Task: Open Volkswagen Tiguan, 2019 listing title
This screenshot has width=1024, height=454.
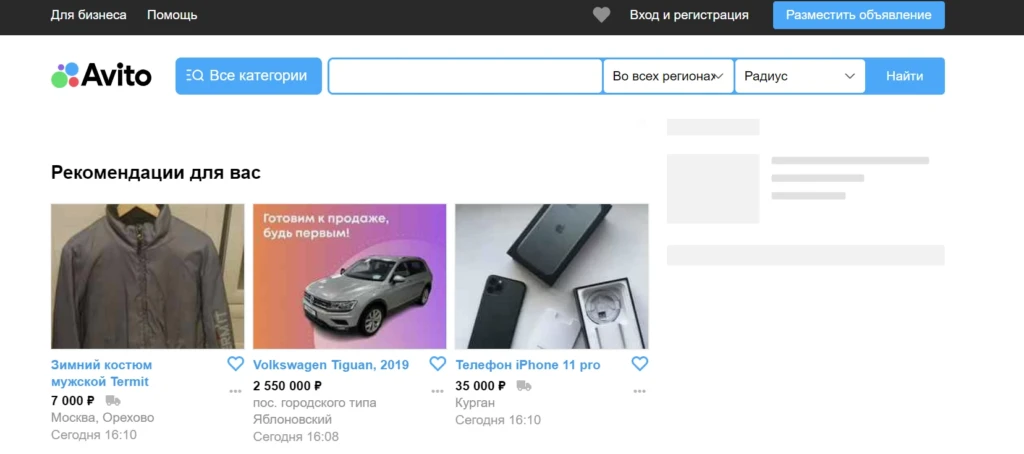Action: click(331, 365)
